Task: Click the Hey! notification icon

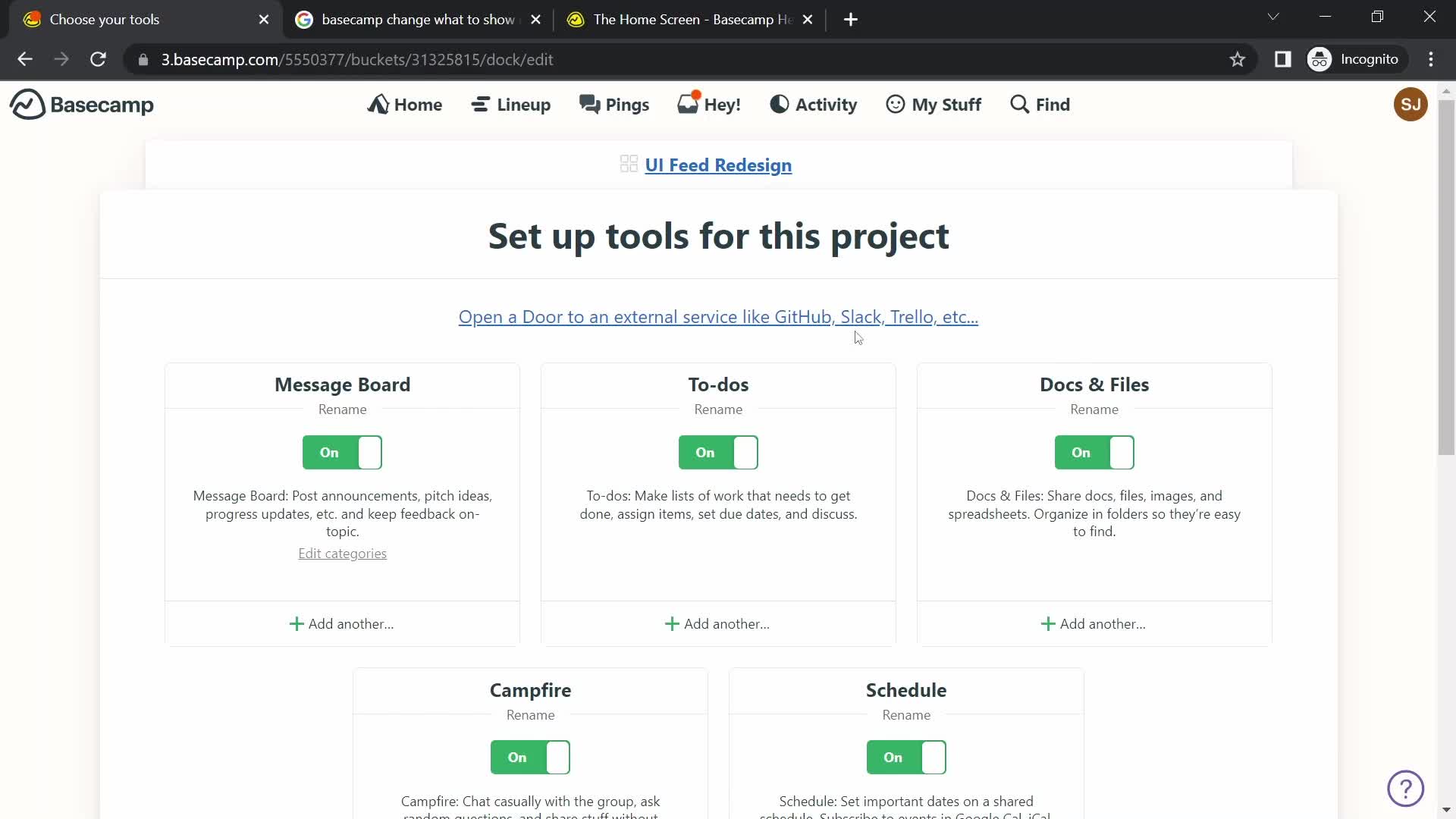Action: pyautogui.click(x=711, y=104)
